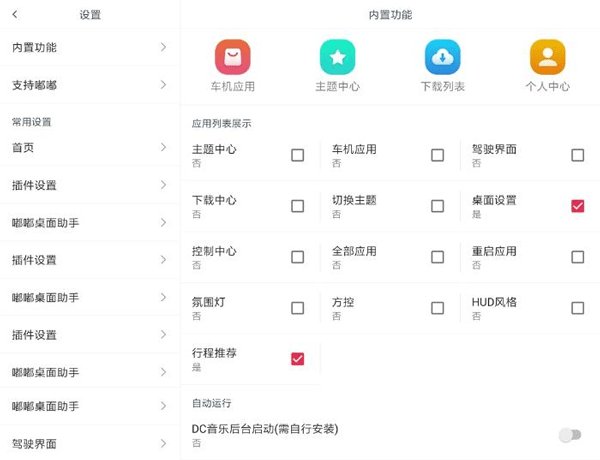Enable the 氛围灯 checkbox
The width and height of the screenshot is (600, 460).
[x=297, y=308]
